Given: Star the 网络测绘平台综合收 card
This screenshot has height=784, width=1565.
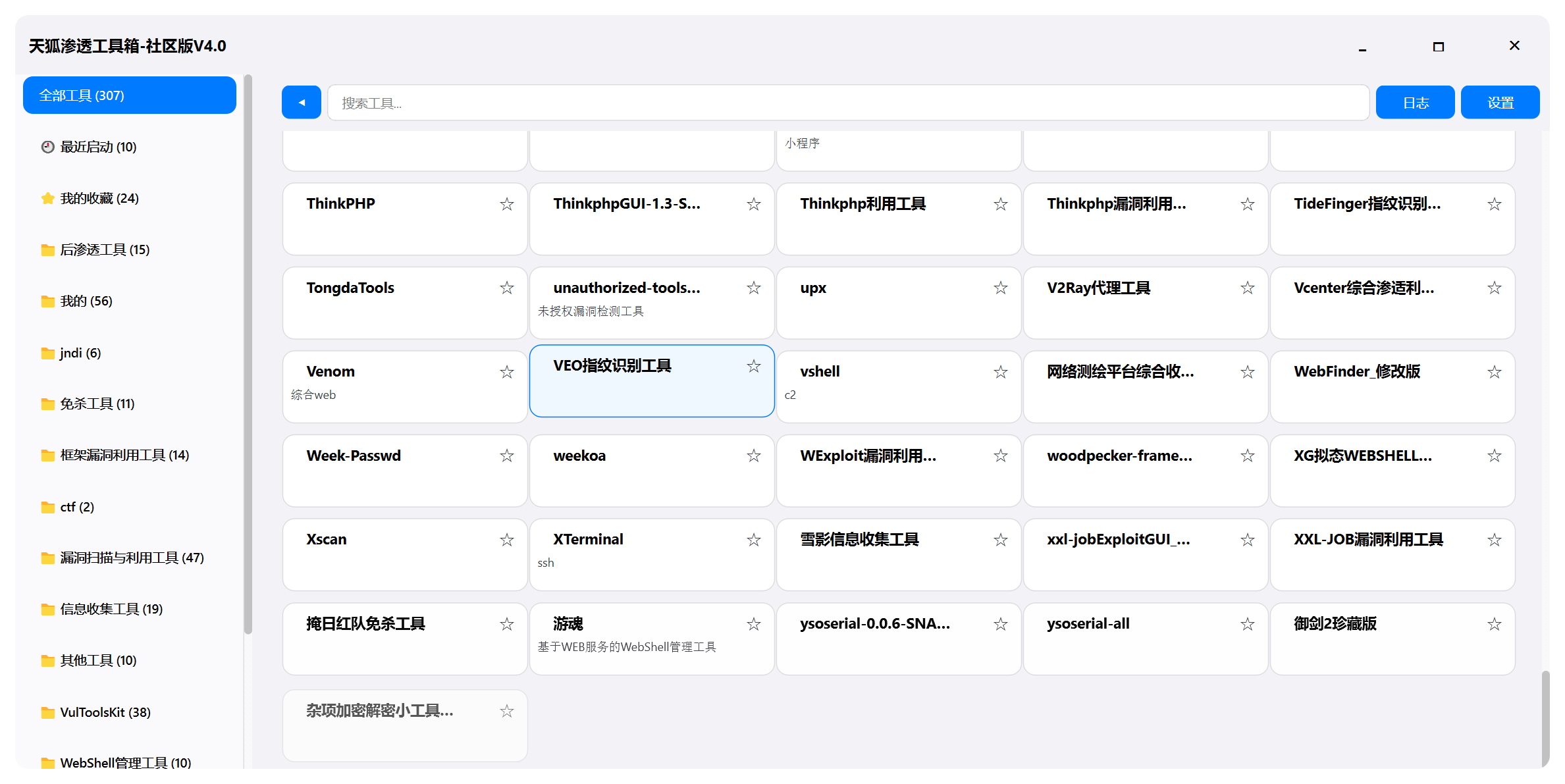Looking at the screenshot, I should click(1247, 372).
